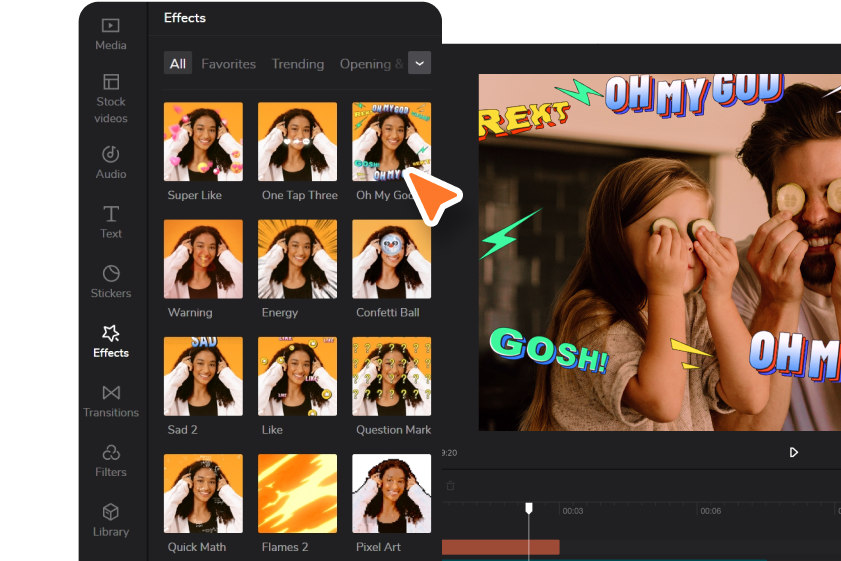Screen dimensions: 841x561
Task: Click the 00:06 mark on timeline ruler
Action: point(711,511)
